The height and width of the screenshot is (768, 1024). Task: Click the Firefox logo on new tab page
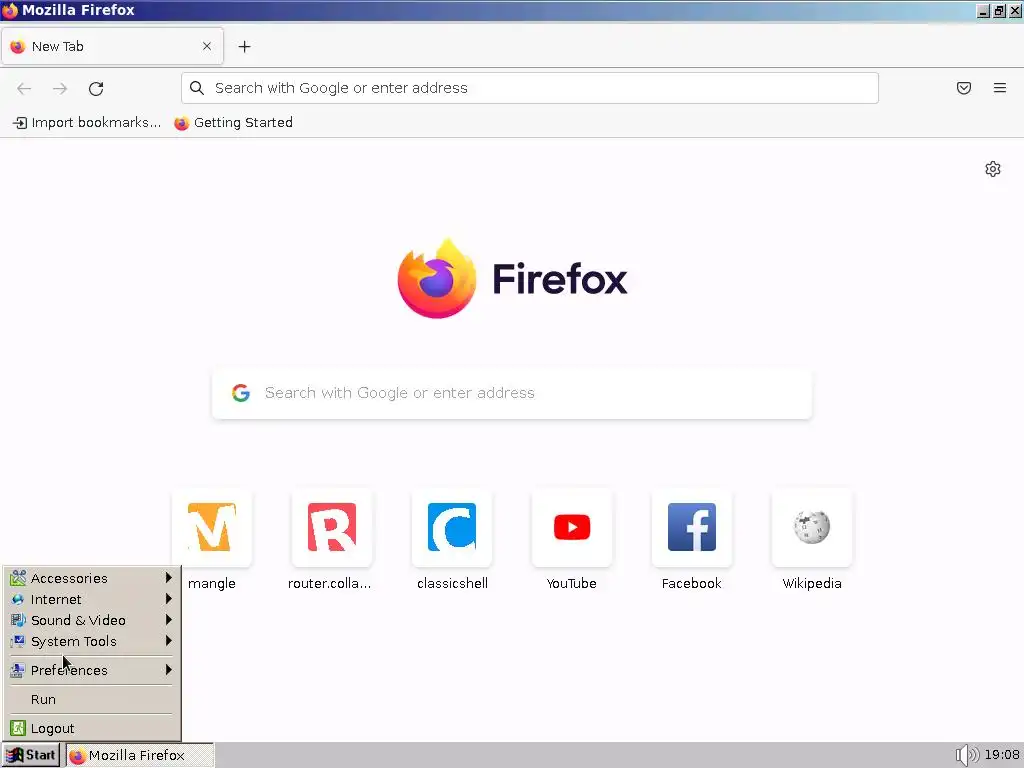point(437,279)
